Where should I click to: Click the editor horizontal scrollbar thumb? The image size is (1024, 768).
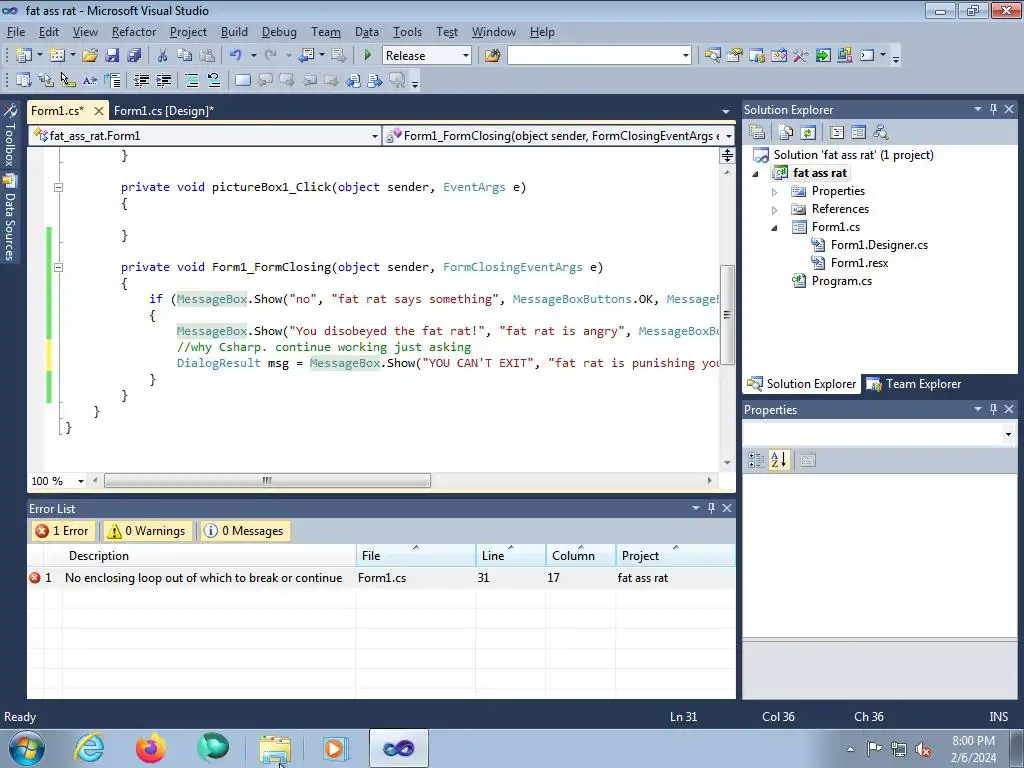coord(267,481)
